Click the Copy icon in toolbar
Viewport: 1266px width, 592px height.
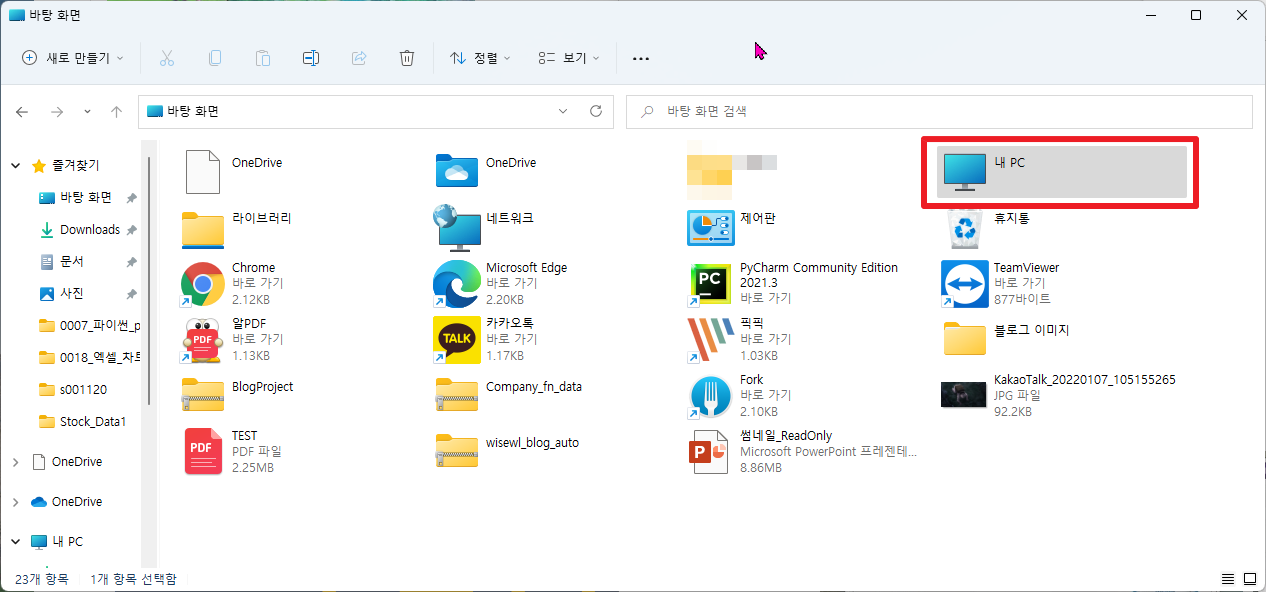pos(215,58)
